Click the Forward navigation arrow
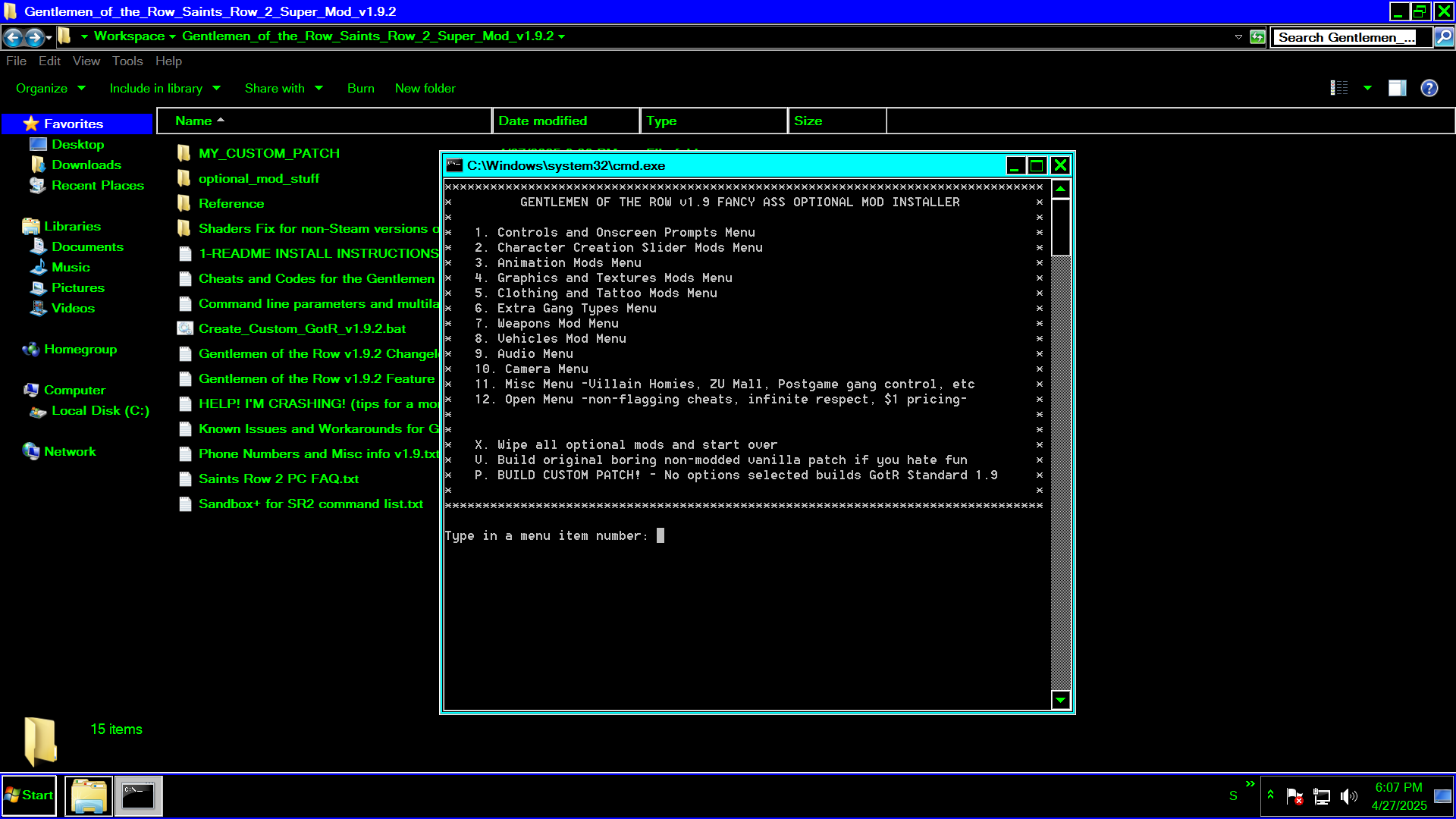Screen dimensions: 1456x819 coord(34,36)
